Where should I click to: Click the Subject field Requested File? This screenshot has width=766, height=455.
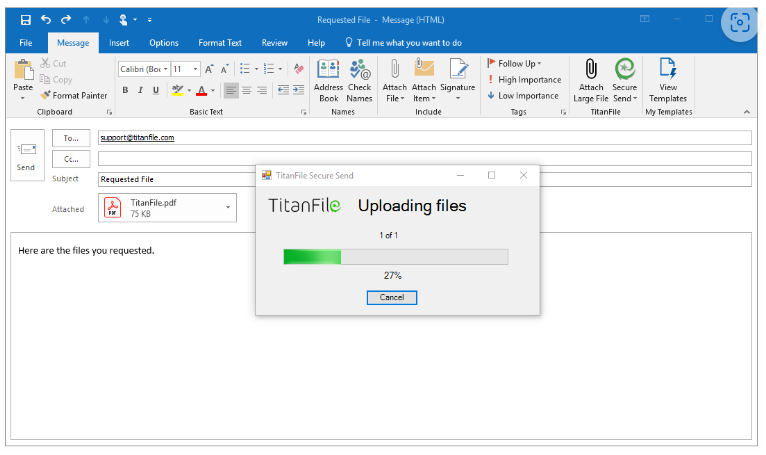point(425,179)
